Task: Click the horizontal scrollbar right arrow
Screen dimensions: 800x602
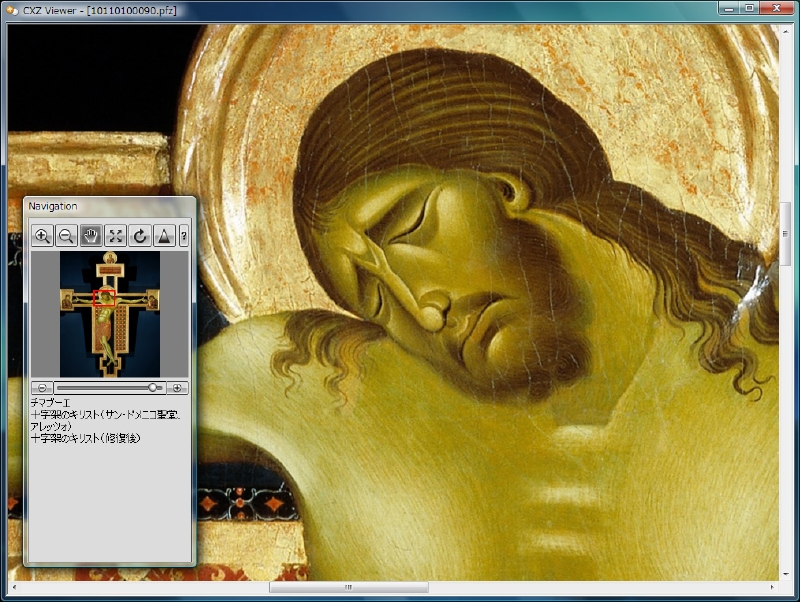Action: [772, 587]
